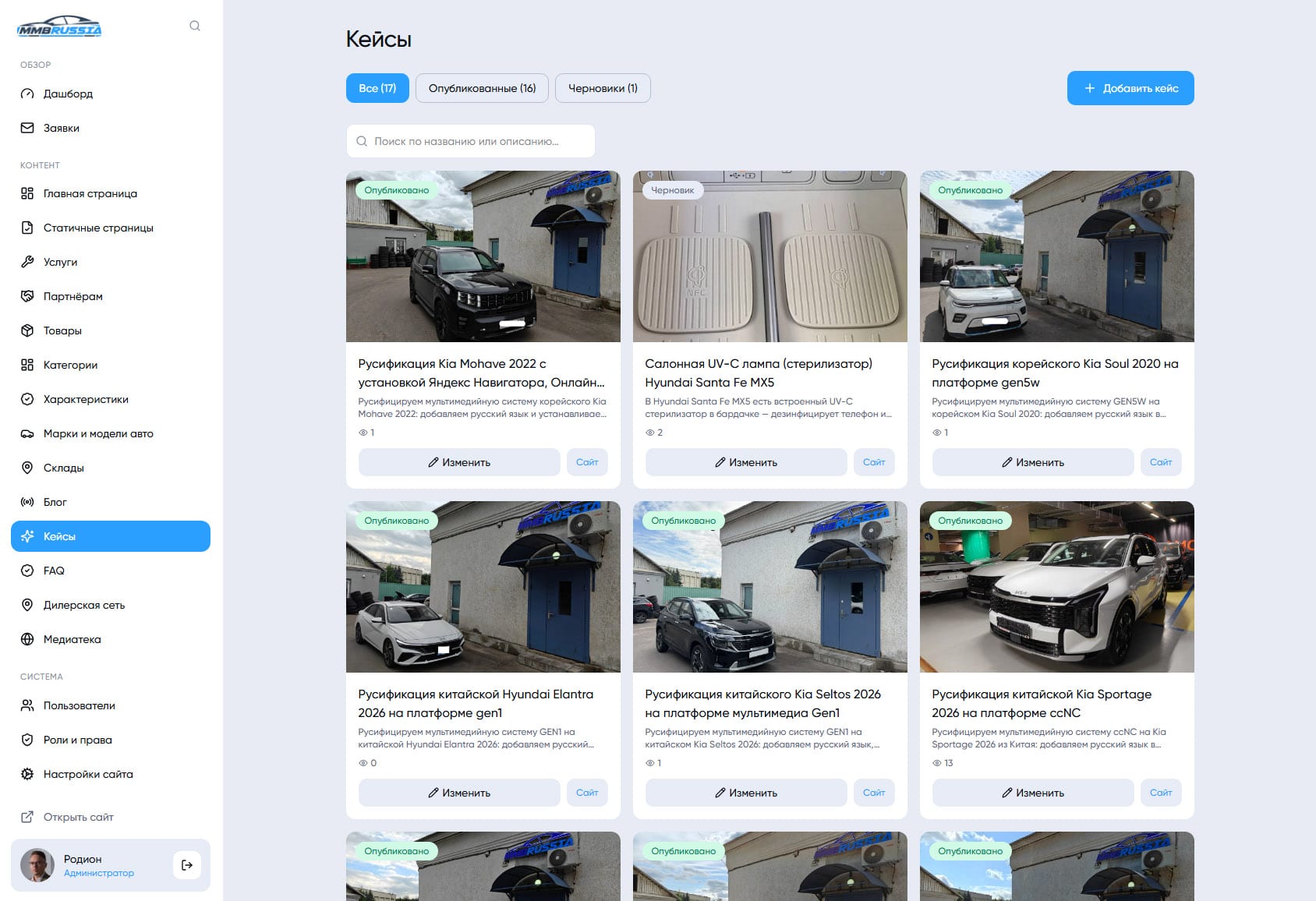Click the Заявки envelope icon
The image size is (1316, 901).
[27, 128]
